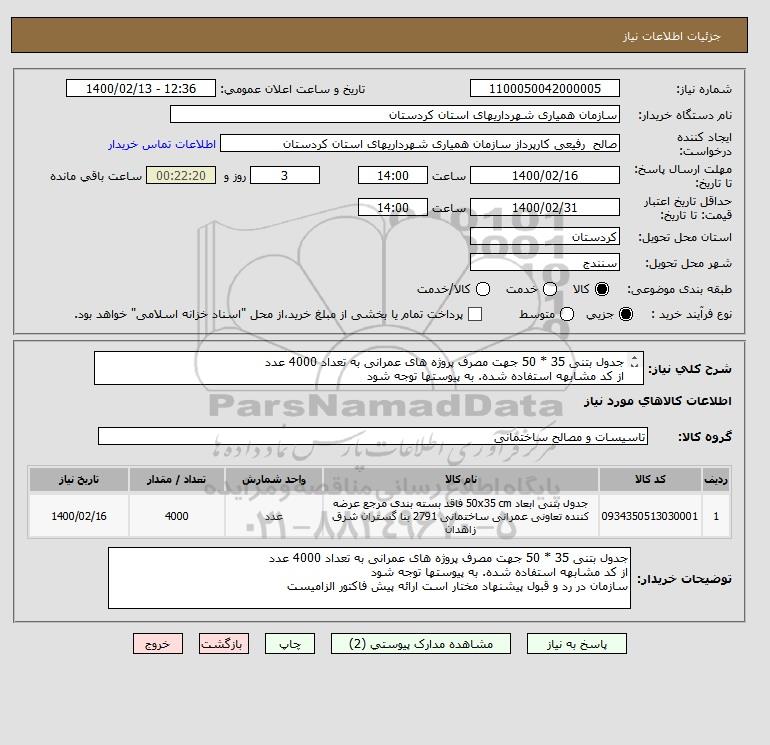Click the price validity time 14:00 field
770x745 pixels.
click(x=393, y=207)
